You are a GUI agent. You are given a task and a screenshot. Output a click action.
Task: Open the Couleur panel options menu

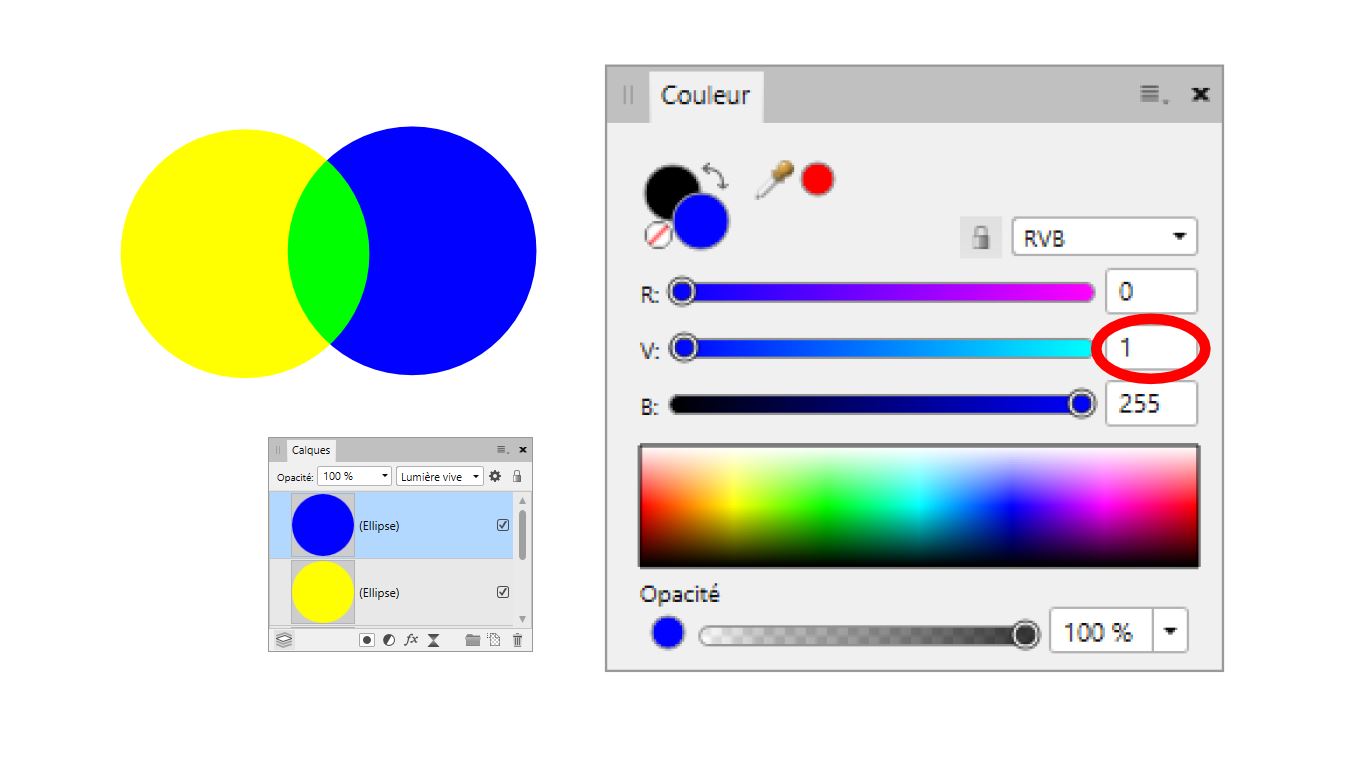point(1153,94)
